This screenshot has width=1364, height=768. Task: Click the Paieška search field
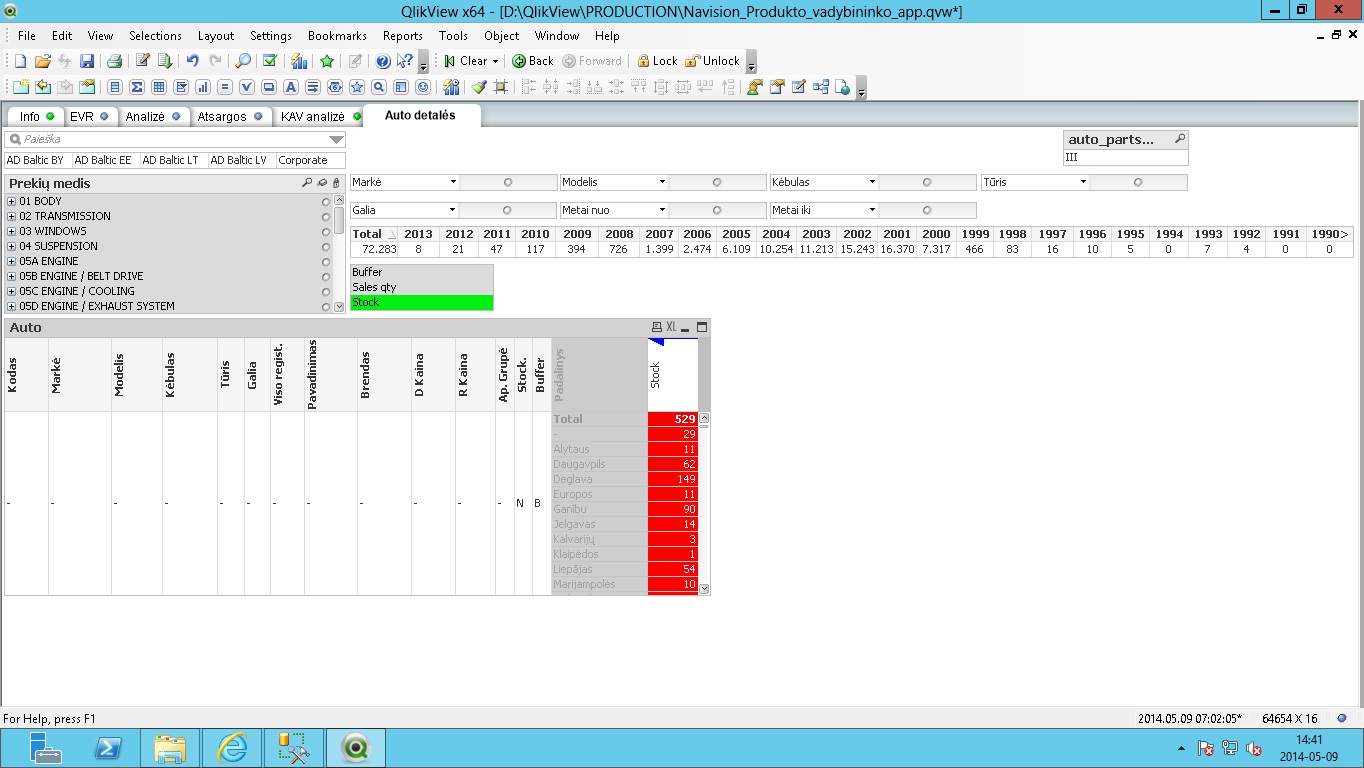pos(175,140)
